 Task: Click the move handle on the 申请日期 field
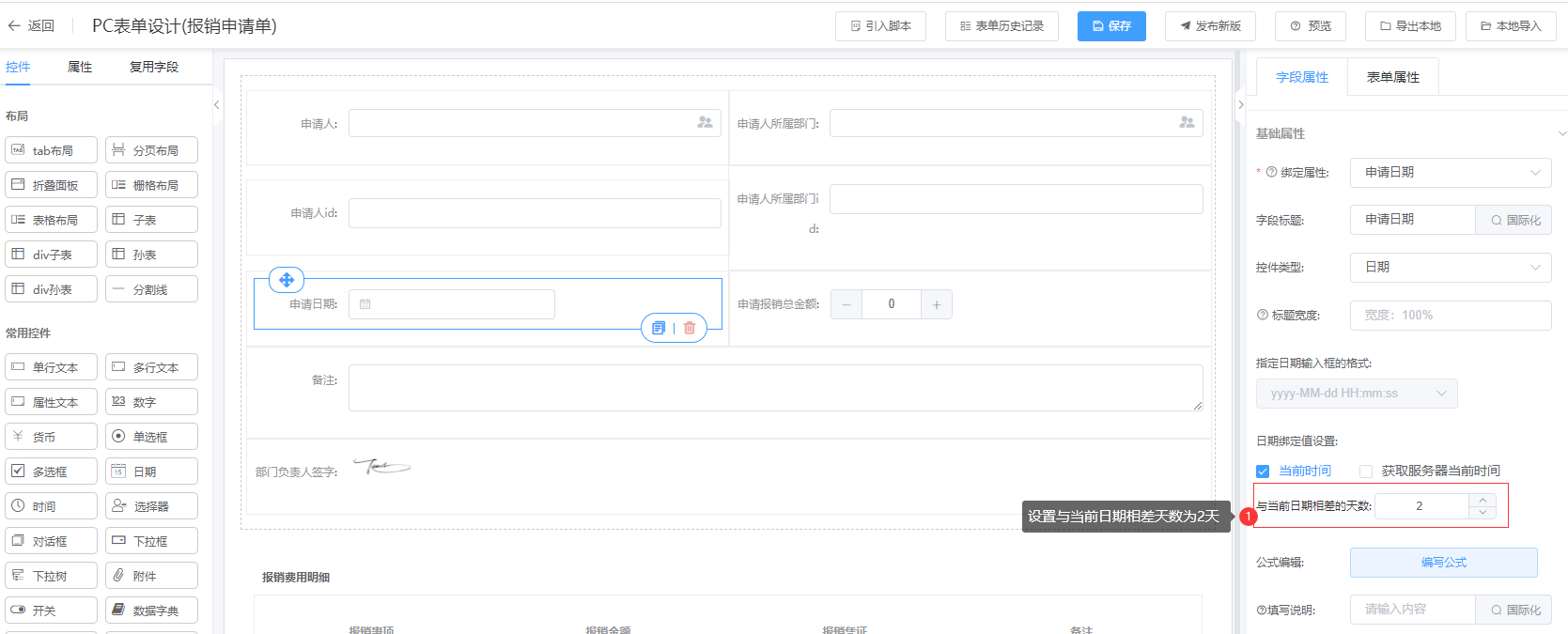click(x=287, y=280)
